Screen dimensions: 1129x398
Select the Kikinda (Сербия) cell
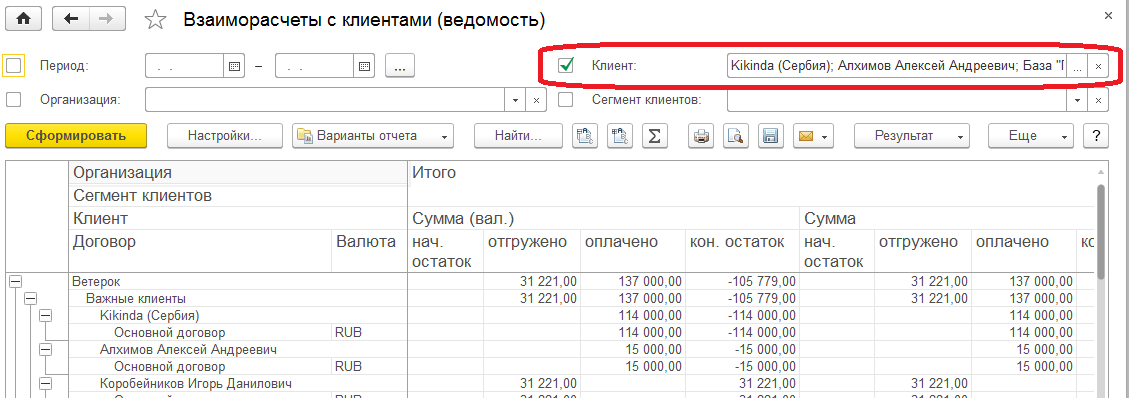pos(238,315)
